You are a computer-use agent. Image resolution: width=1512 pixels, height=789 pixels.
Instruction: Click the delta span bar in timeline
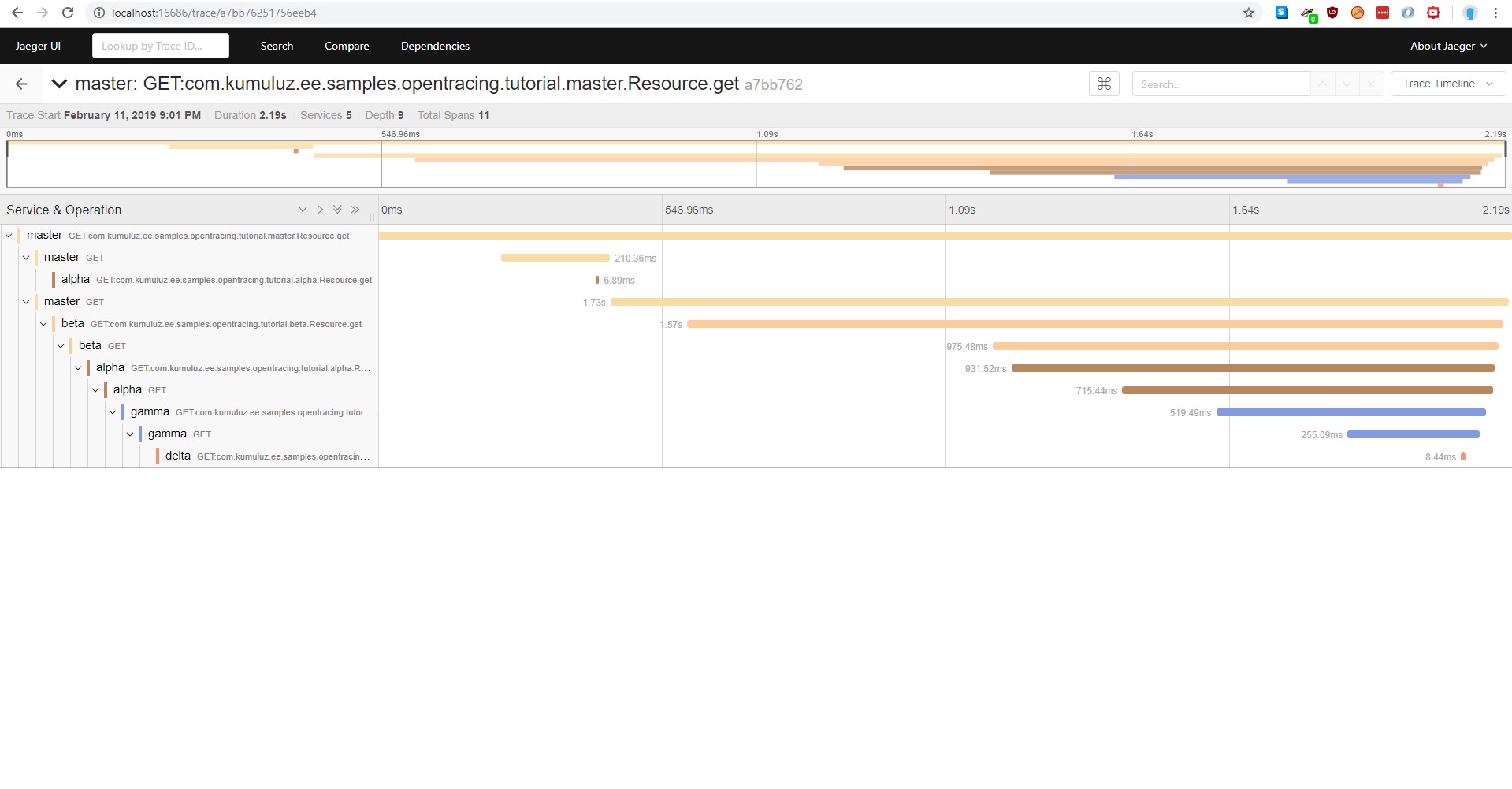(1463, 456)
